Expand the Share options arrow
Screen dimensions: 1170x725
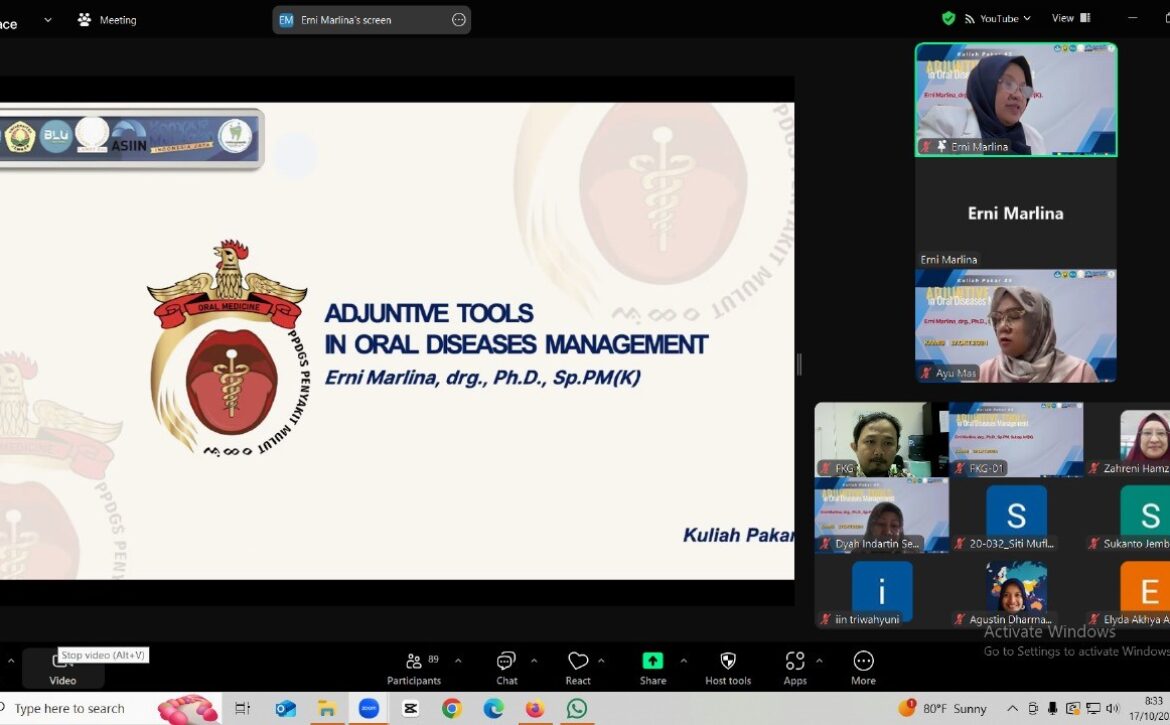683,661
